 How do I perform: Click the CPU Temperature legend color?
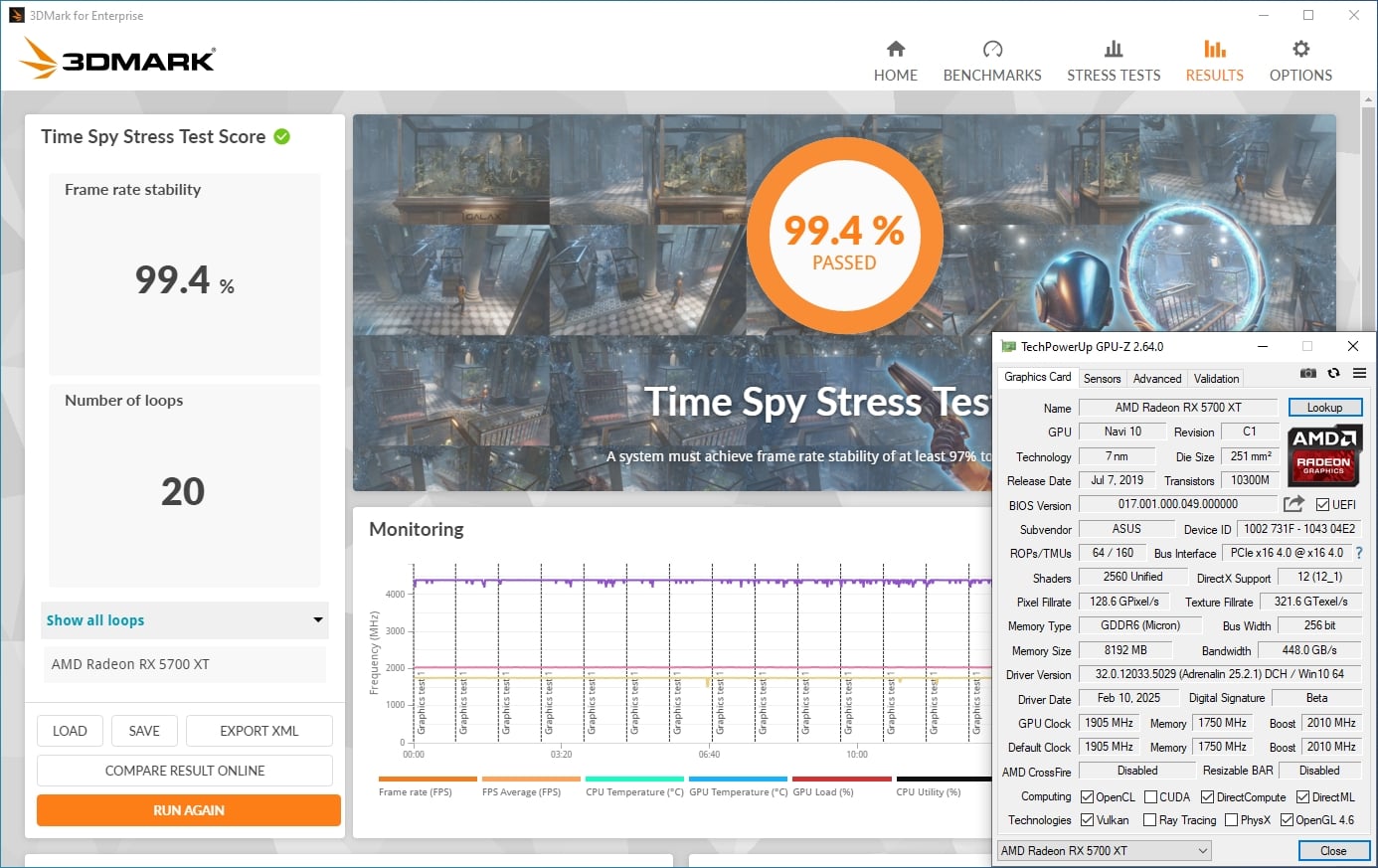click(634, 780)
